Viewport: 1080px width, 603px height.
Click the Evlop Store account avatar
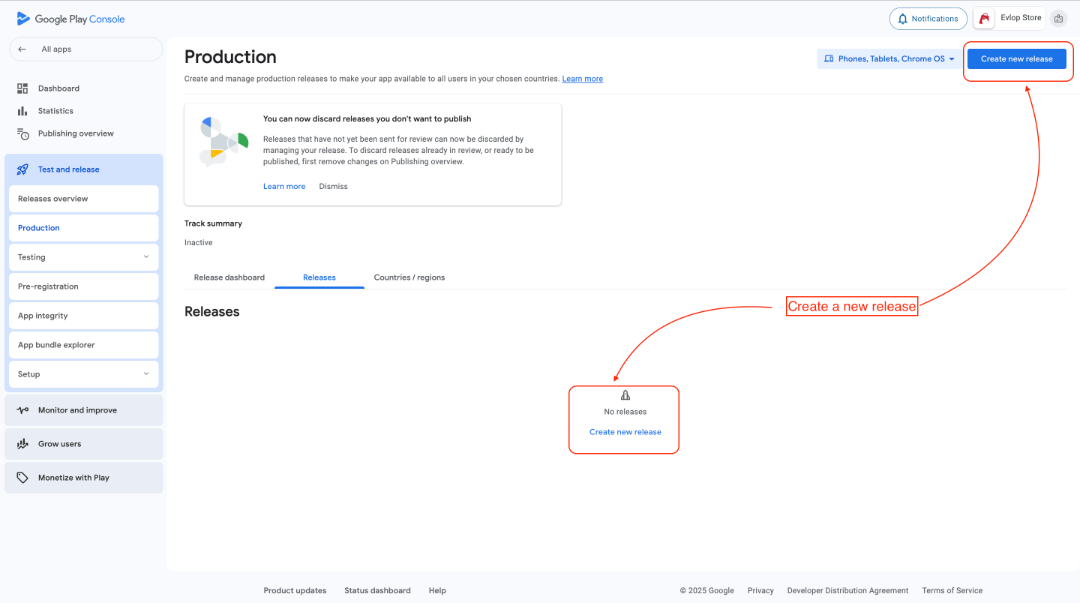coord(984,19)
